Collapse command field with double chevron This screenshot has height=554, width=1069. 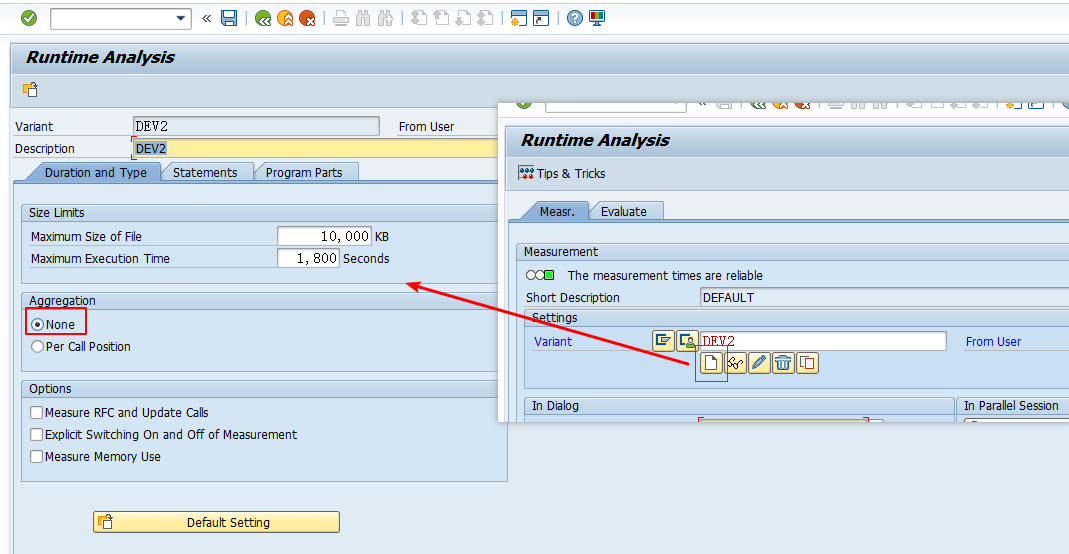pyautogui.click(x=207, y=18)
